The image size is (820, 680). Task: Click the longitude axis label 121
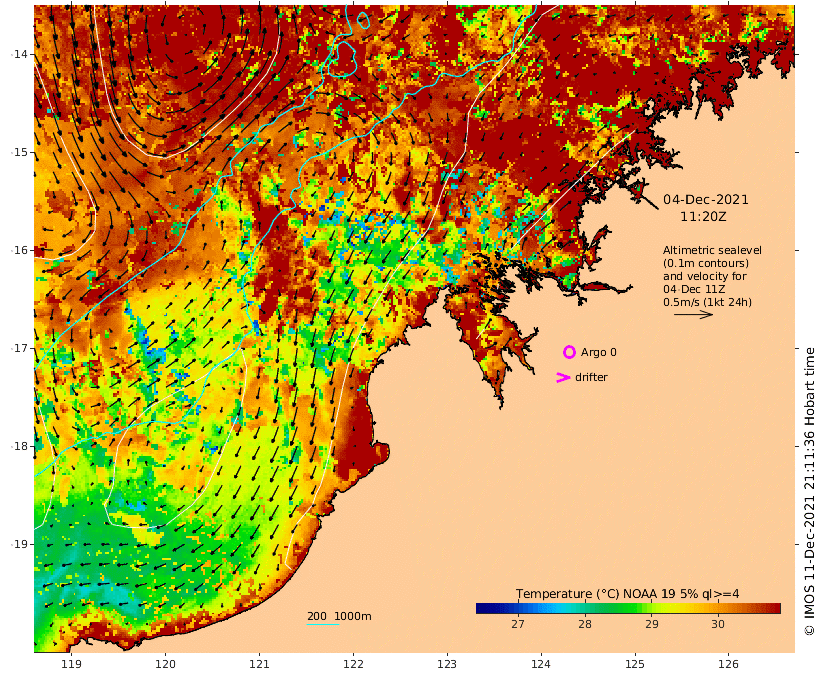259,664
